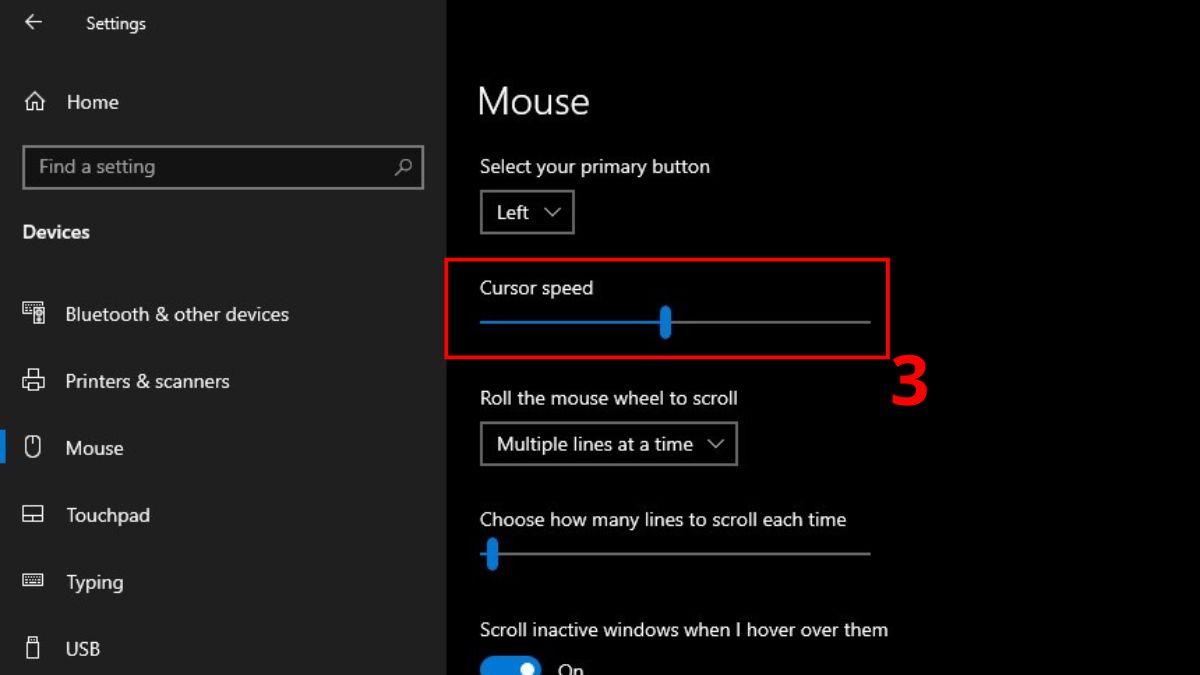1200x675 pixels.
Task: Open the Touchpad settings page
Action: pos(107,515)
